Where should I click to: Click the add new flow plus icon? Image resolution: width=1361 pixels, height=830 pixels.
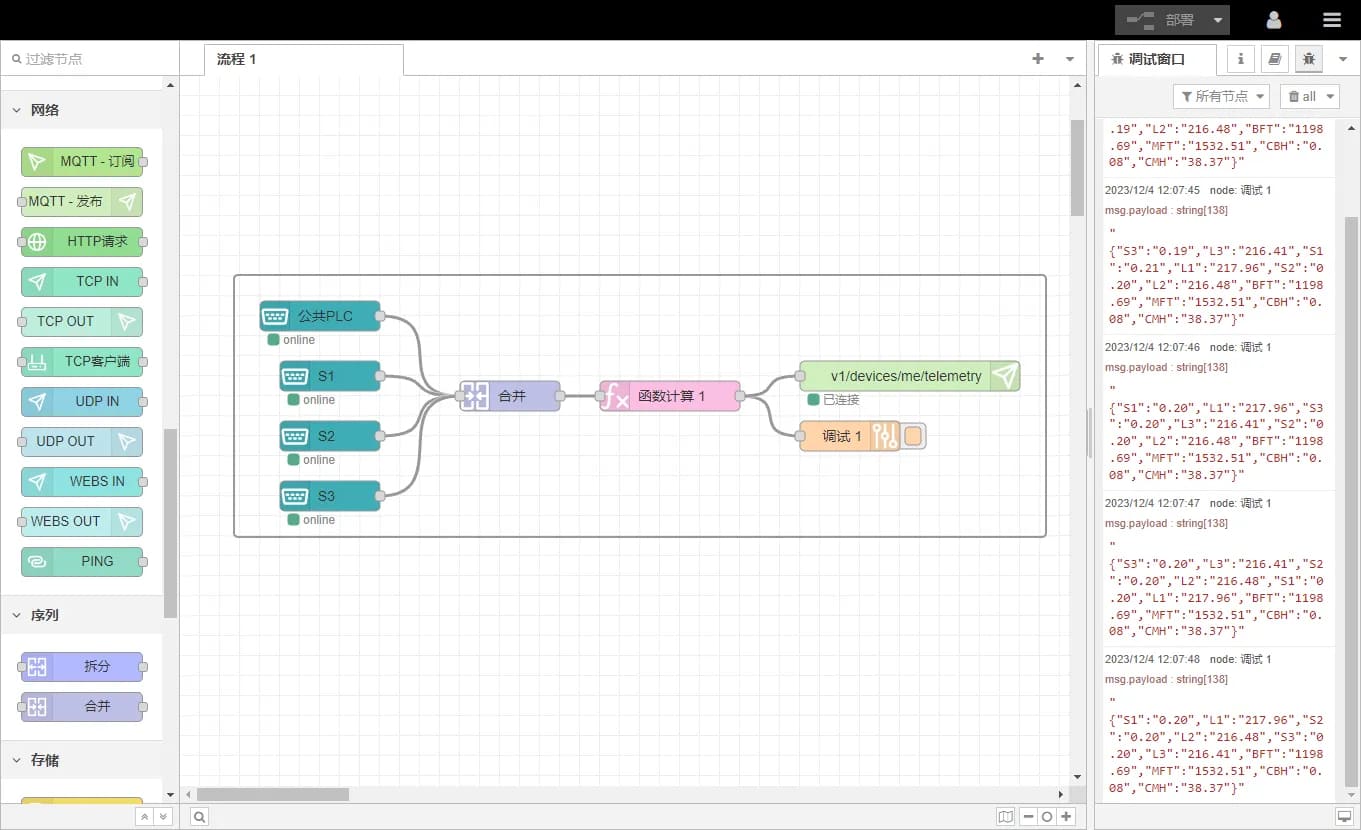(x=1038, y=59)
